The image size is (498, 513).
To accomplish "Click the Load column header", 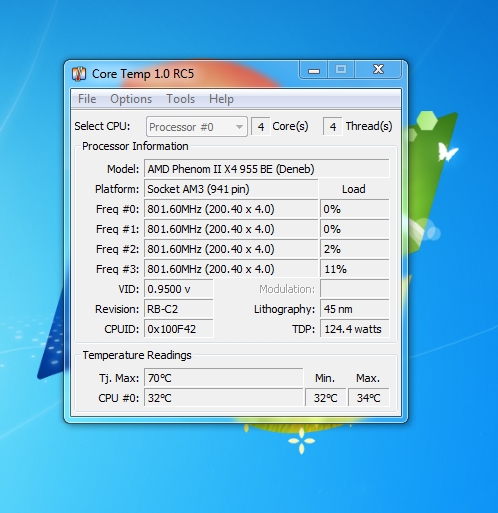I will pyautogui.click(x=354, y=189).
